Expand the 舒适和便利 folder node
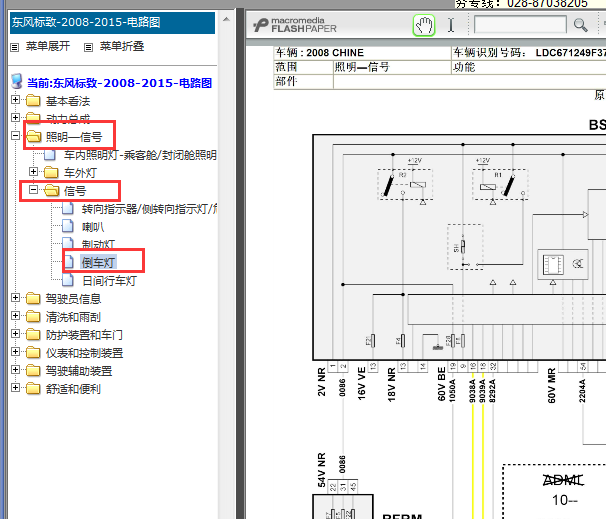Screen dimensions: 606x519 15,387
